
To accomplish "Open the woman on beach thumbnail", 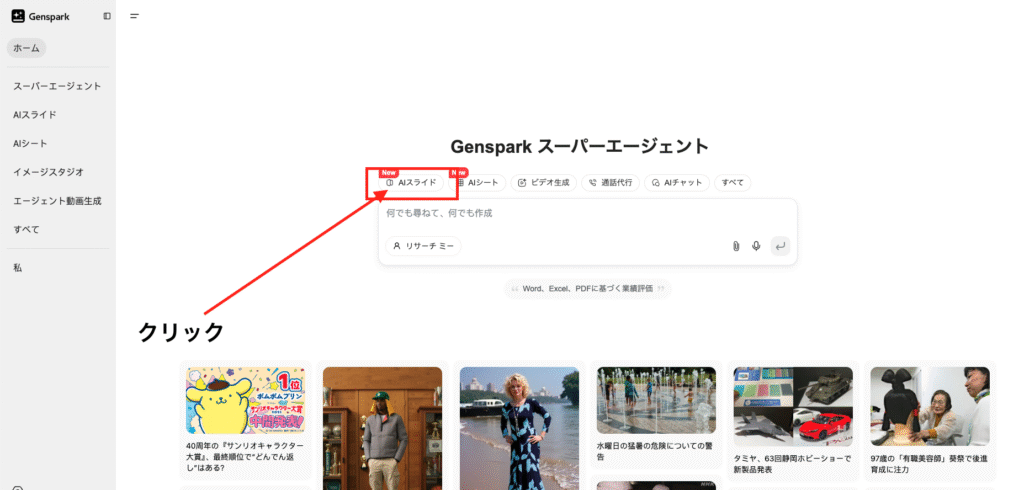I will pyautogui.click(x=519, y=429).
